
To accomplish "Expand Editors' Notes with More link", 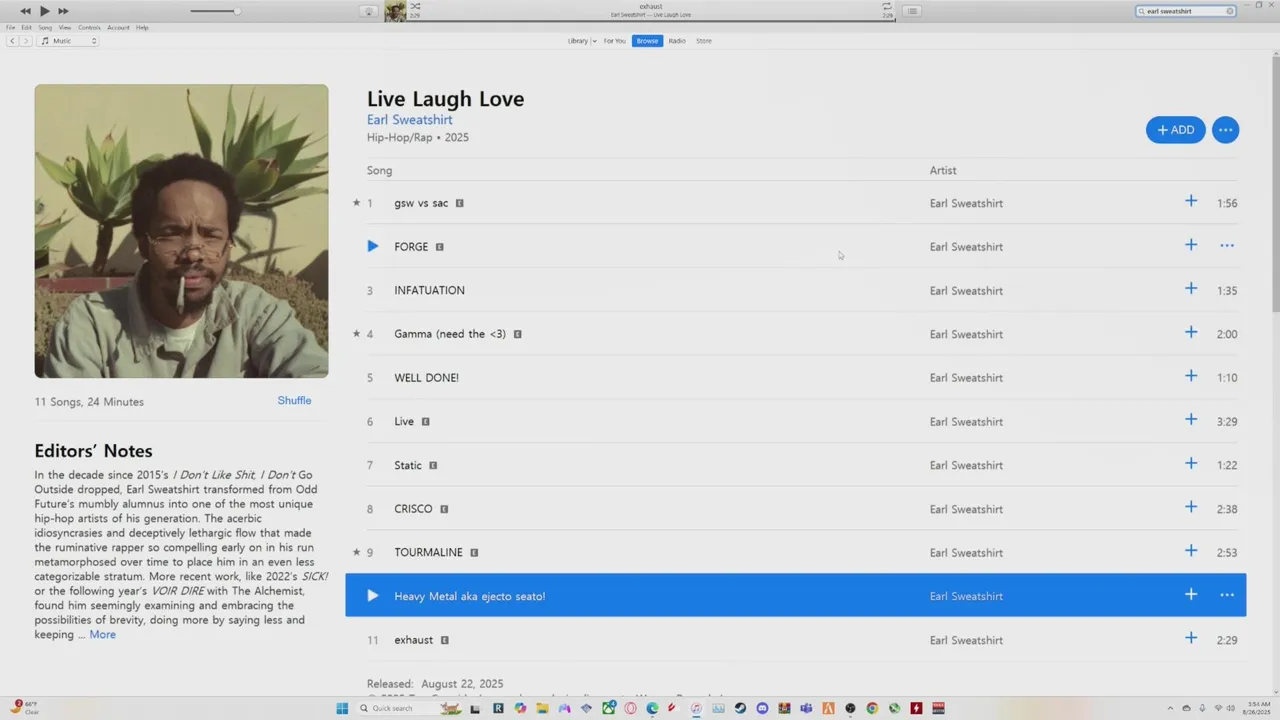I will 102,635.
